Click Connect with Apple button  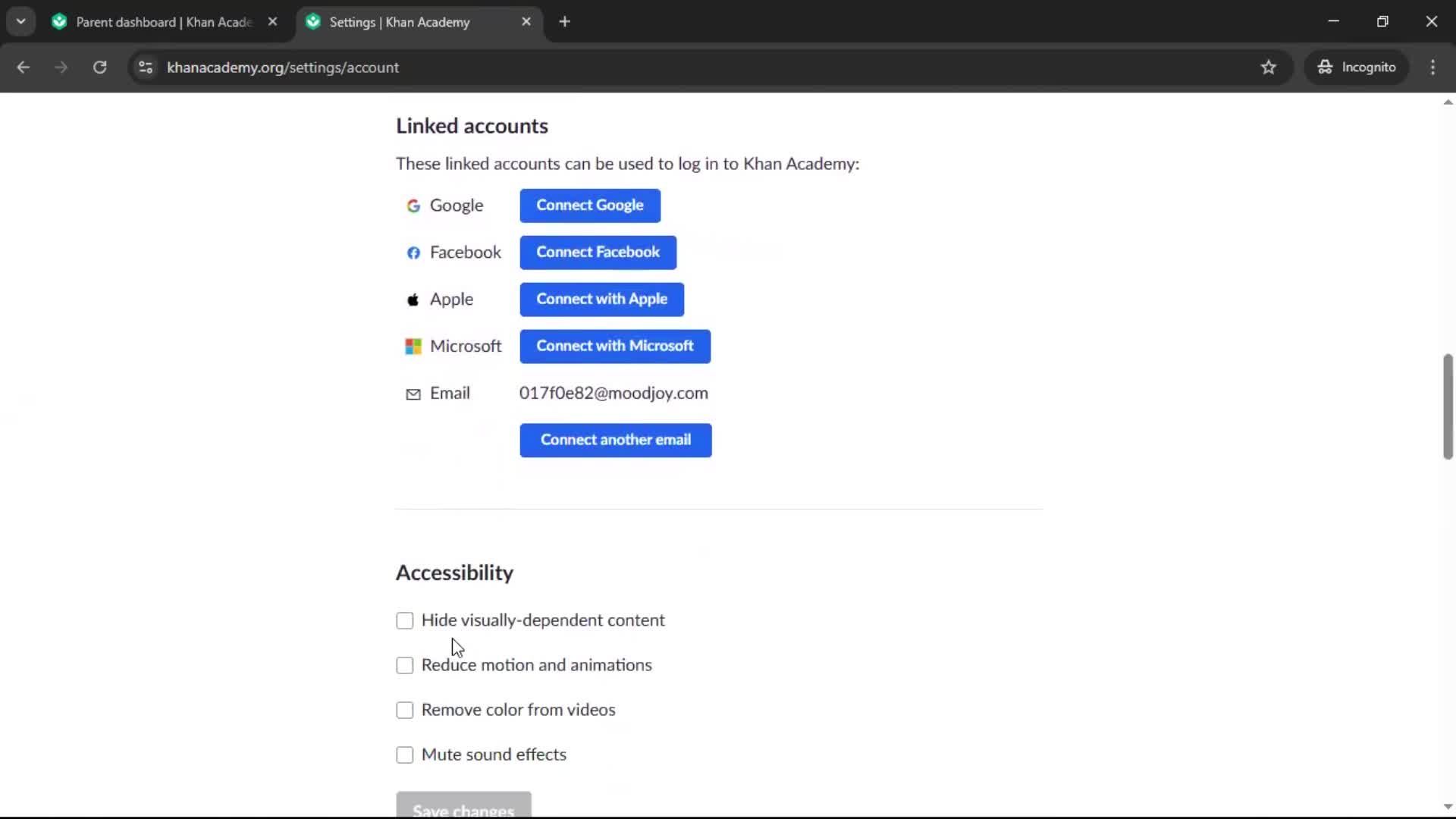(x=602, y=300)
